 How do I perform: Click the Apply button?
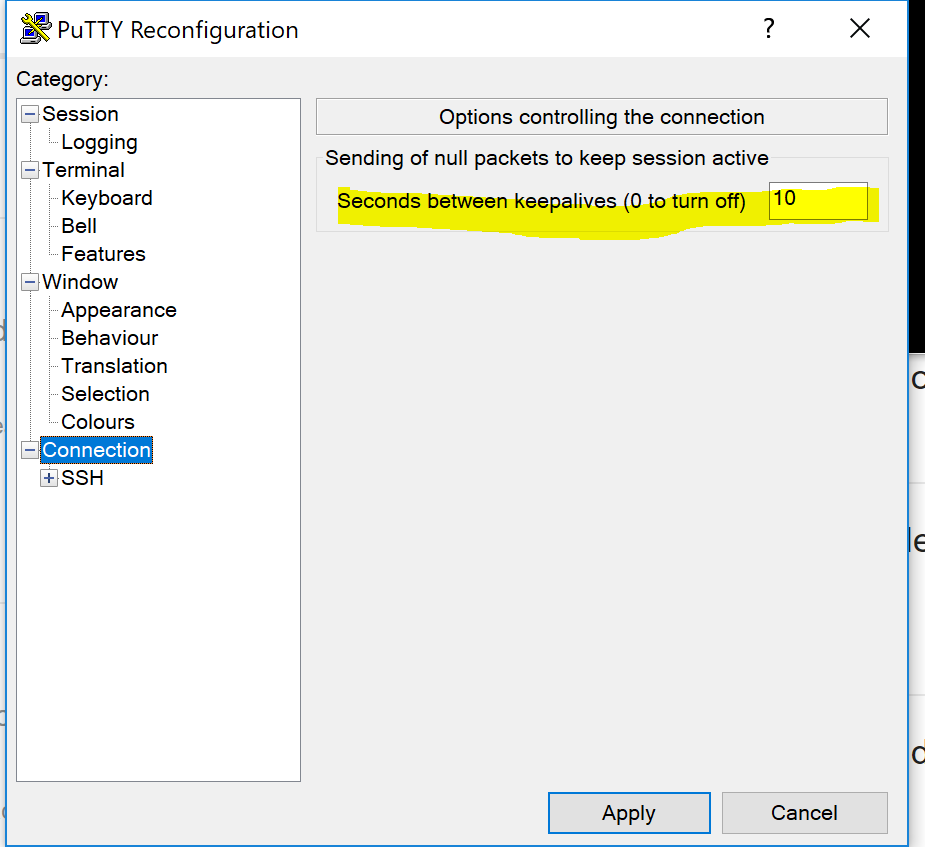(x=629, y=813)
